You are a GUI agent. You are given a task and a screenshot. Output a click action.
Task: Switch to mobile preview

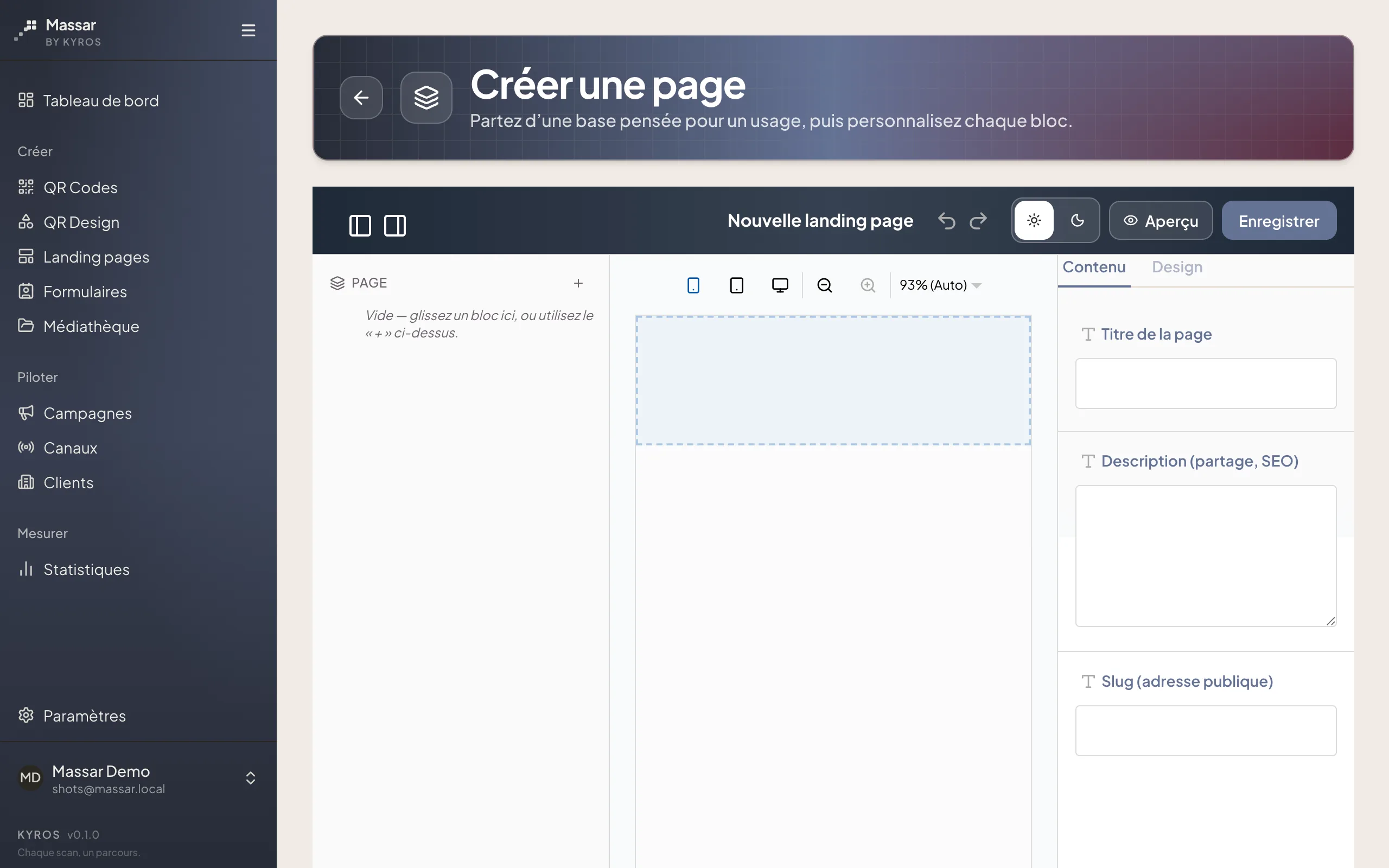[x=693, y=285]
